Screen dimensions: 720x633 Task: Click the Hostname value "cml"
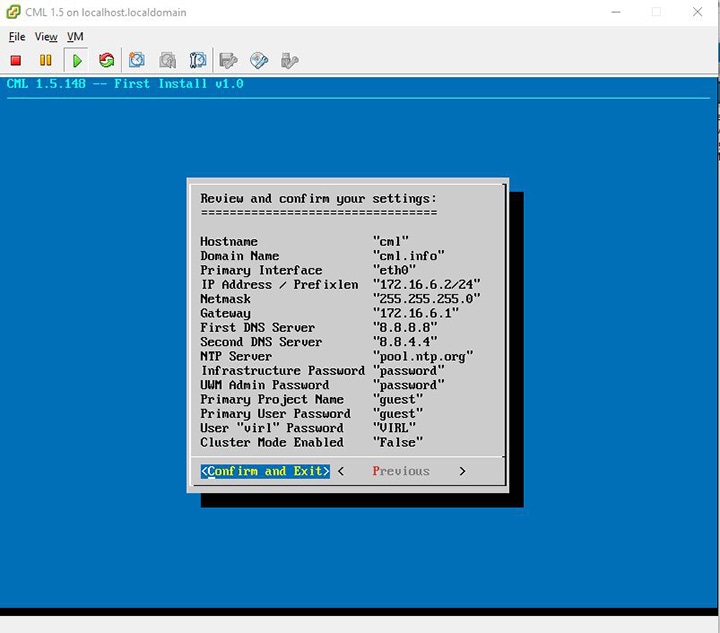click(x=391, y=241)
